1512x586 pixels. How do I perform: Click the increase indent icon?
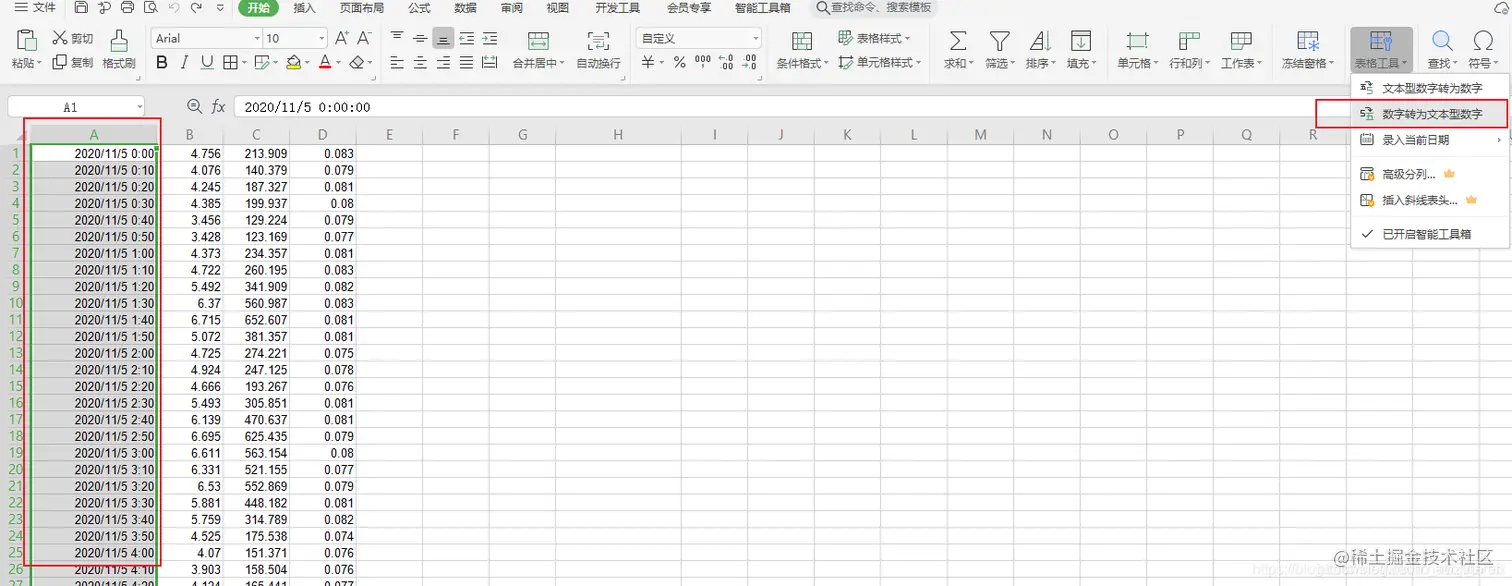pos(490,38)
